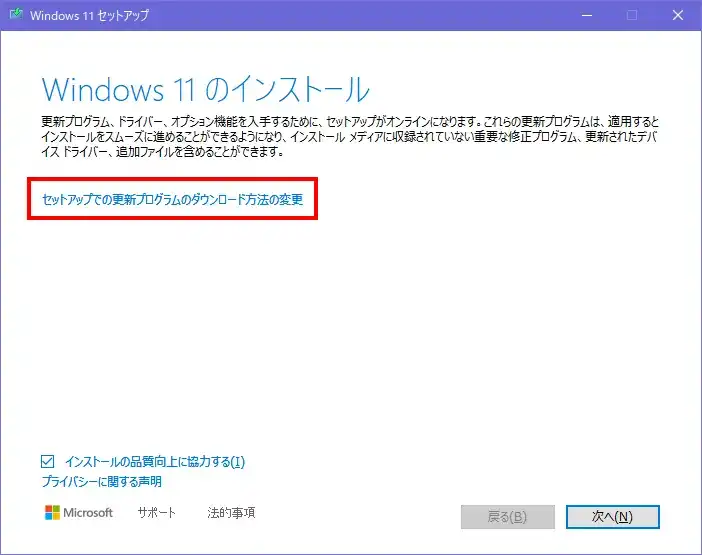The height and width of the screenshot is (555, 702).
Task: Open the サポート link
Action: point(156,513)
